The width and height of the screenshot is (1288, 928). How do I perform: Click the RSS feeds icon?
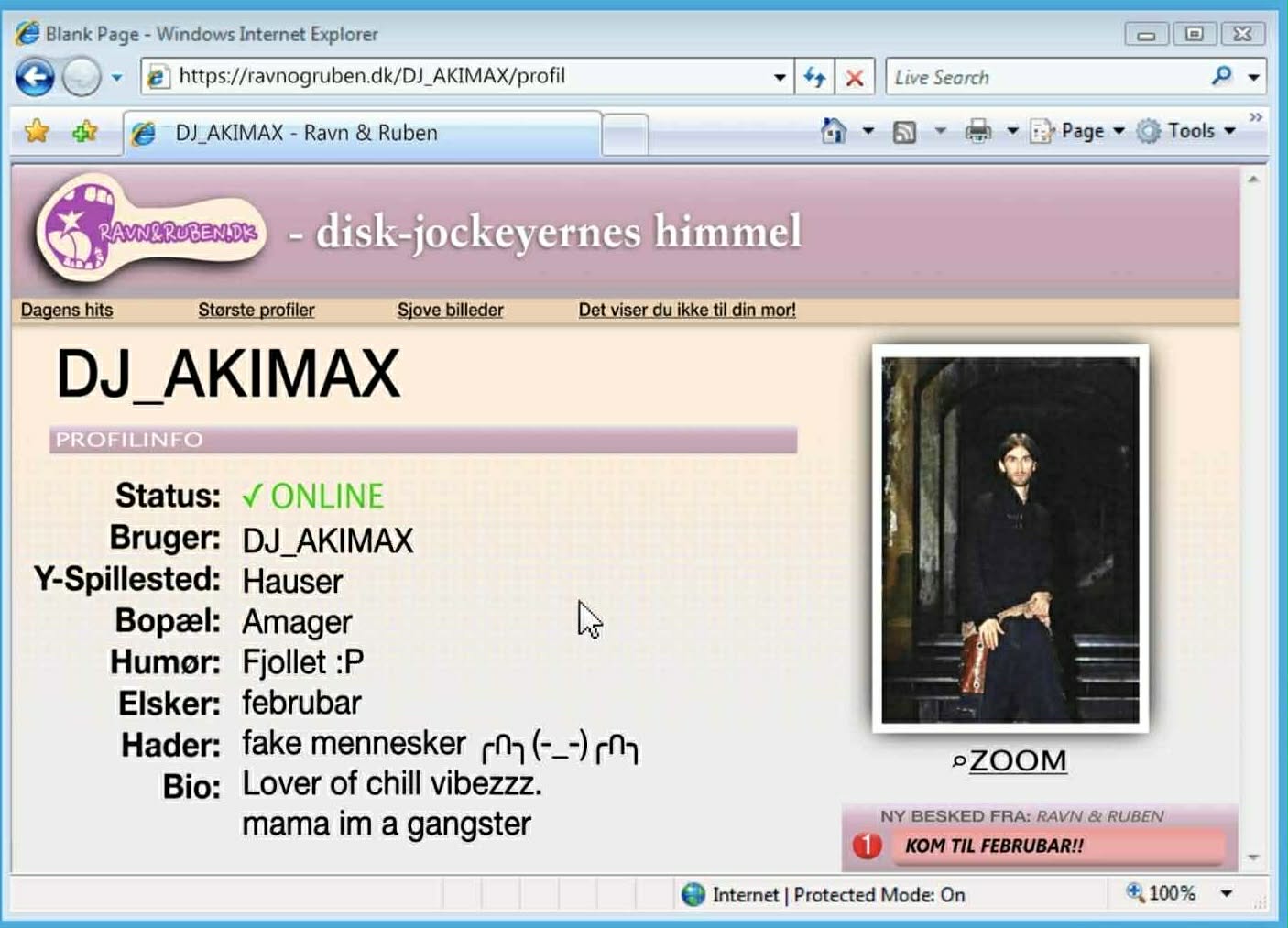pyautogui.click(x=904, y=132)
